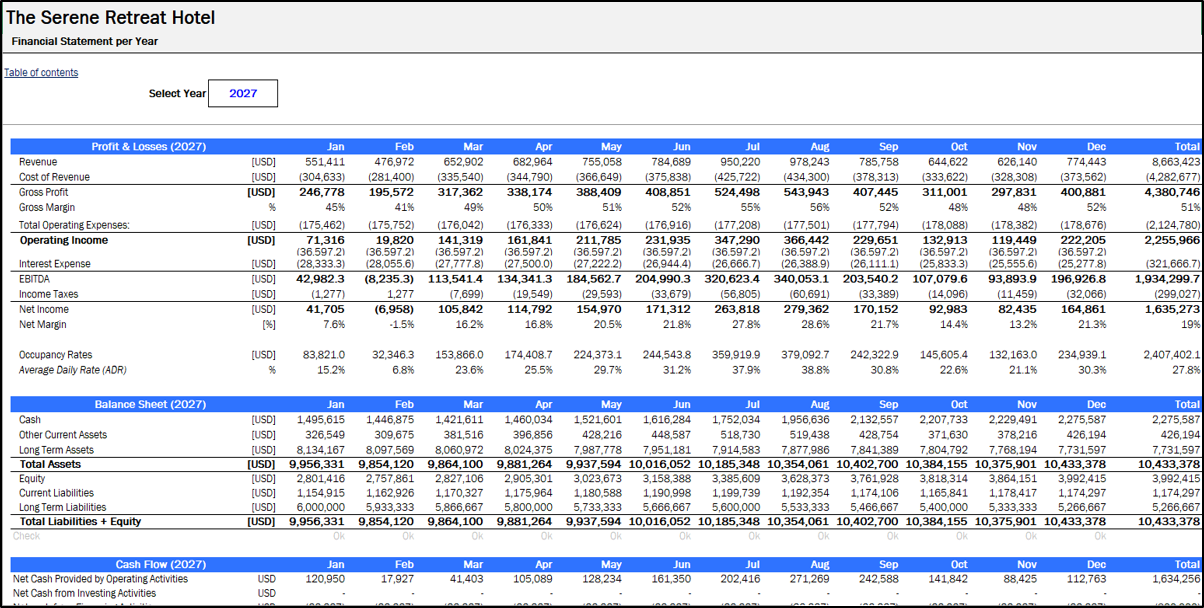Select the Net Income total 1,635,273

1174,310
